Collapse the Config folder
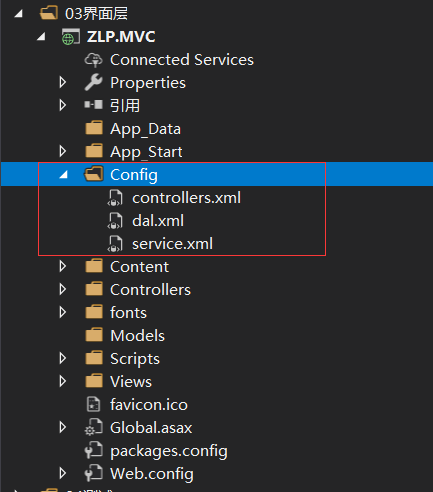This screenshot has height=492, width=433. [x=64, y=174]
